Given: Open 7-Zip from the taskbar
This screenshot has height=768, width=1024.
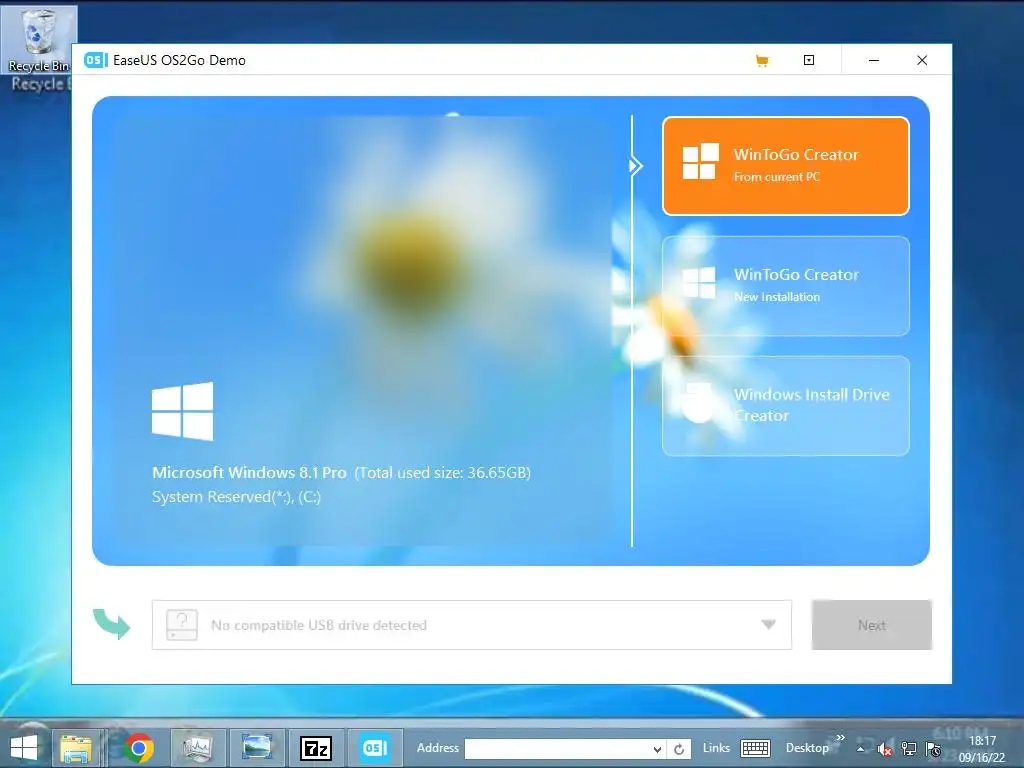Looking at the screenshot, I should tap(315, 748).
